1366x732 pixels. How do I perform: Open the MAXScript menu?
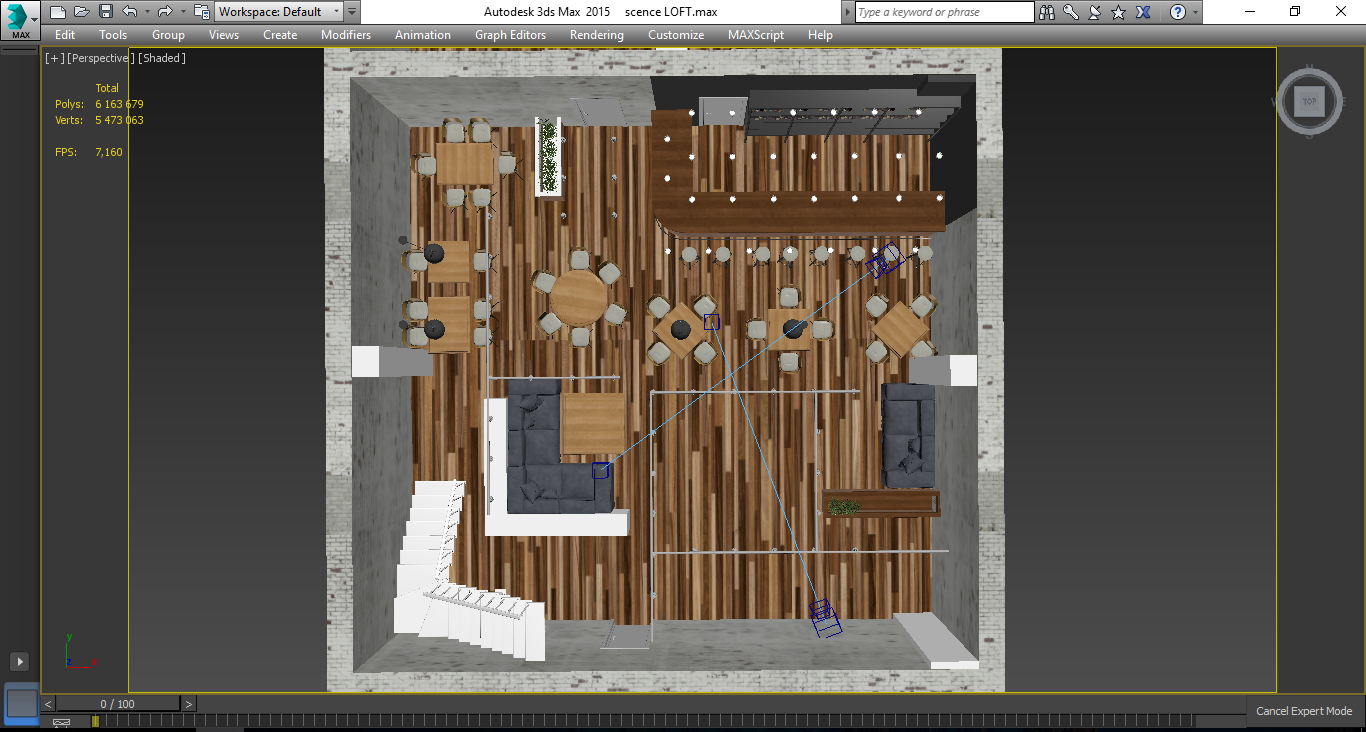[x=758, y=35]
